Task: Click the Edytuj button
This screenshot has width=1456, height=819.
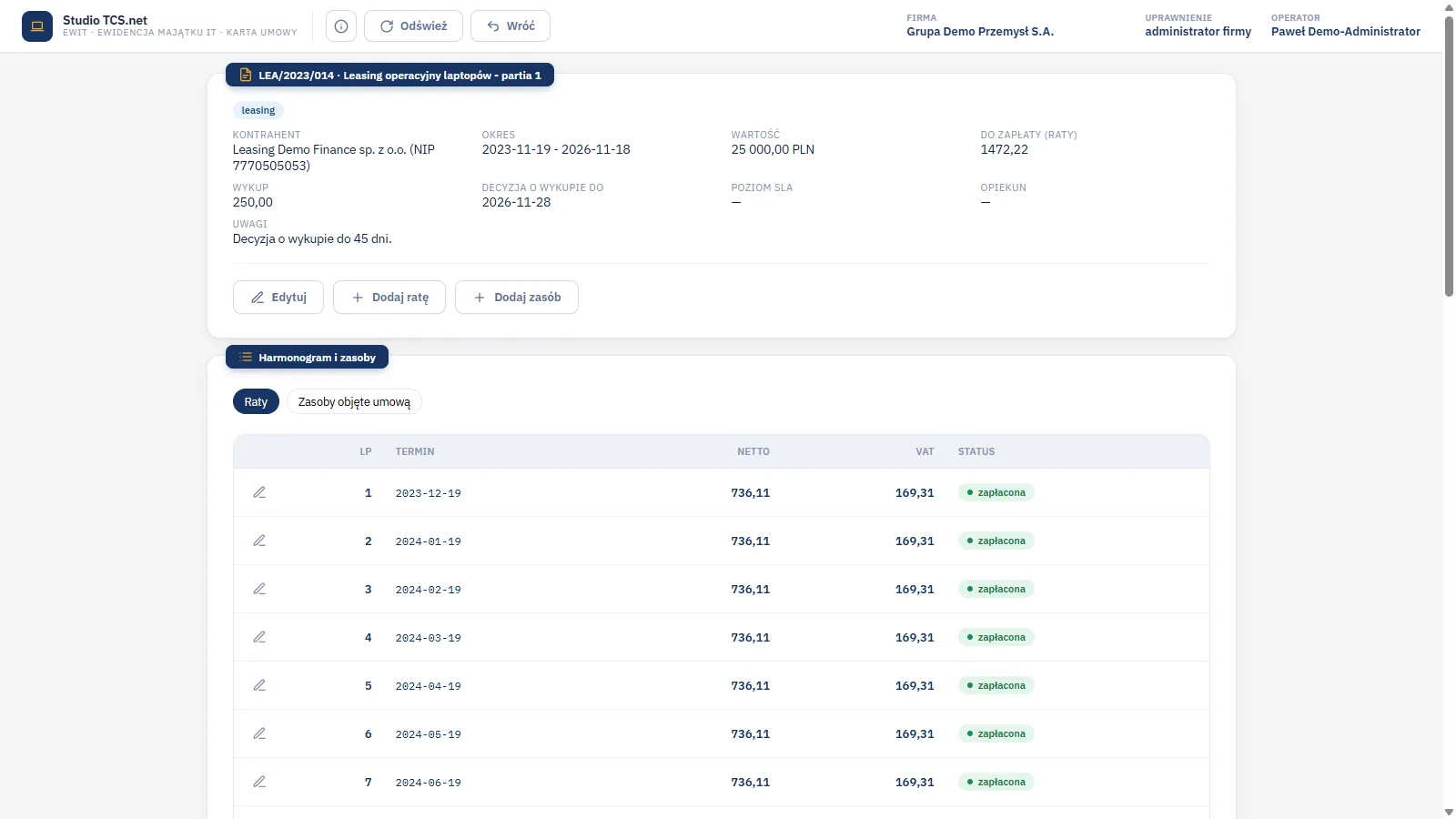Action: (x=278, y=298)
